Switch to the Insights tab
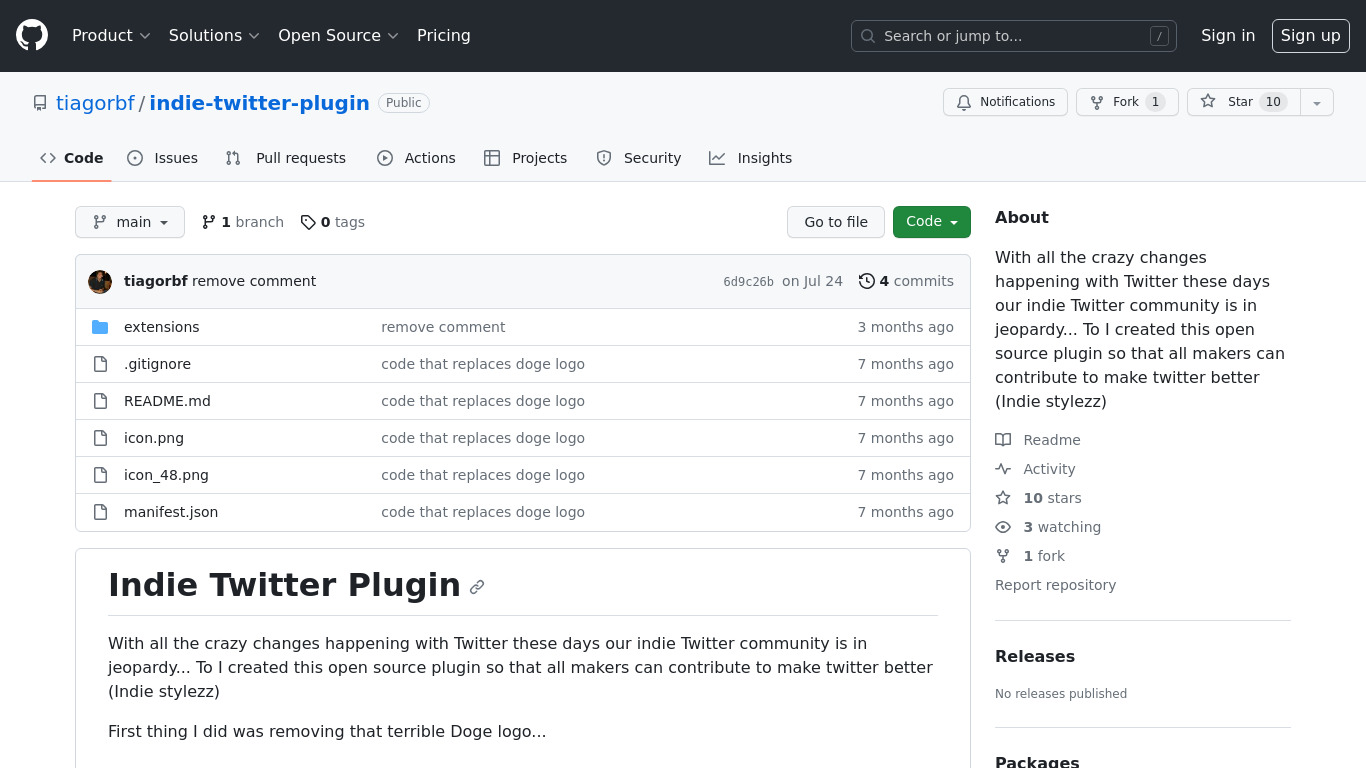 (751, 158)
